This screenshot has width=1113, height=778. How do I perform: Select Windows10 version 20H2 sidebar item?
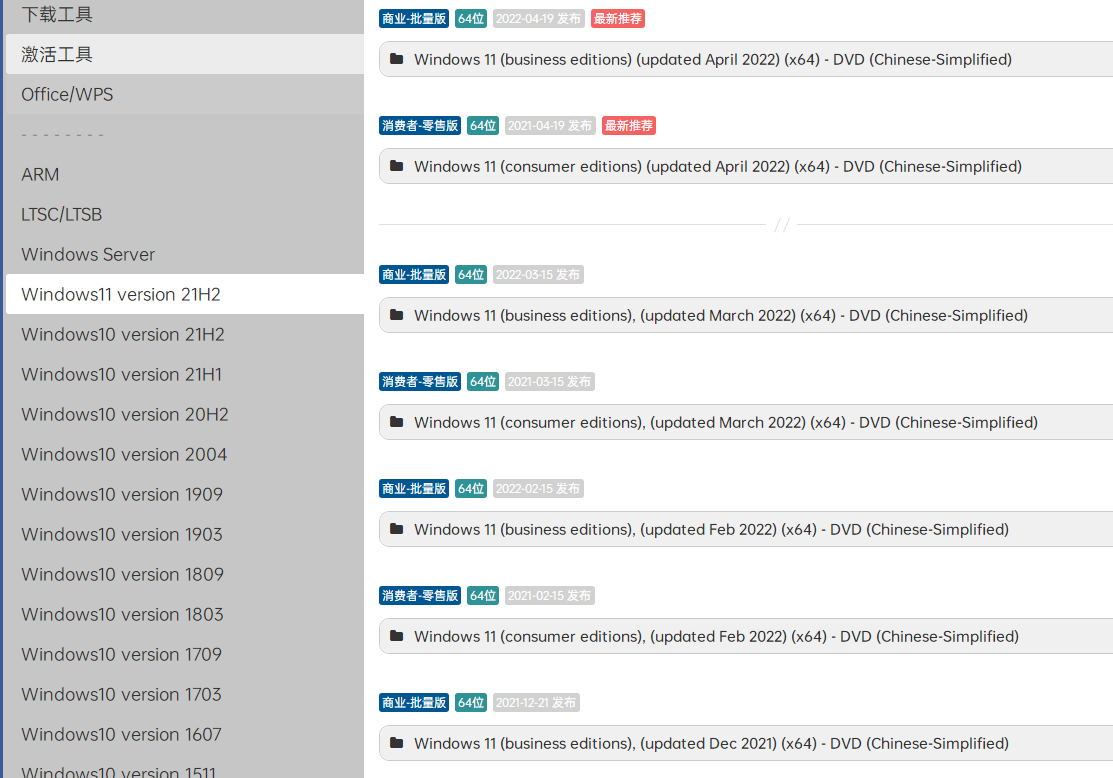[185, 415]
